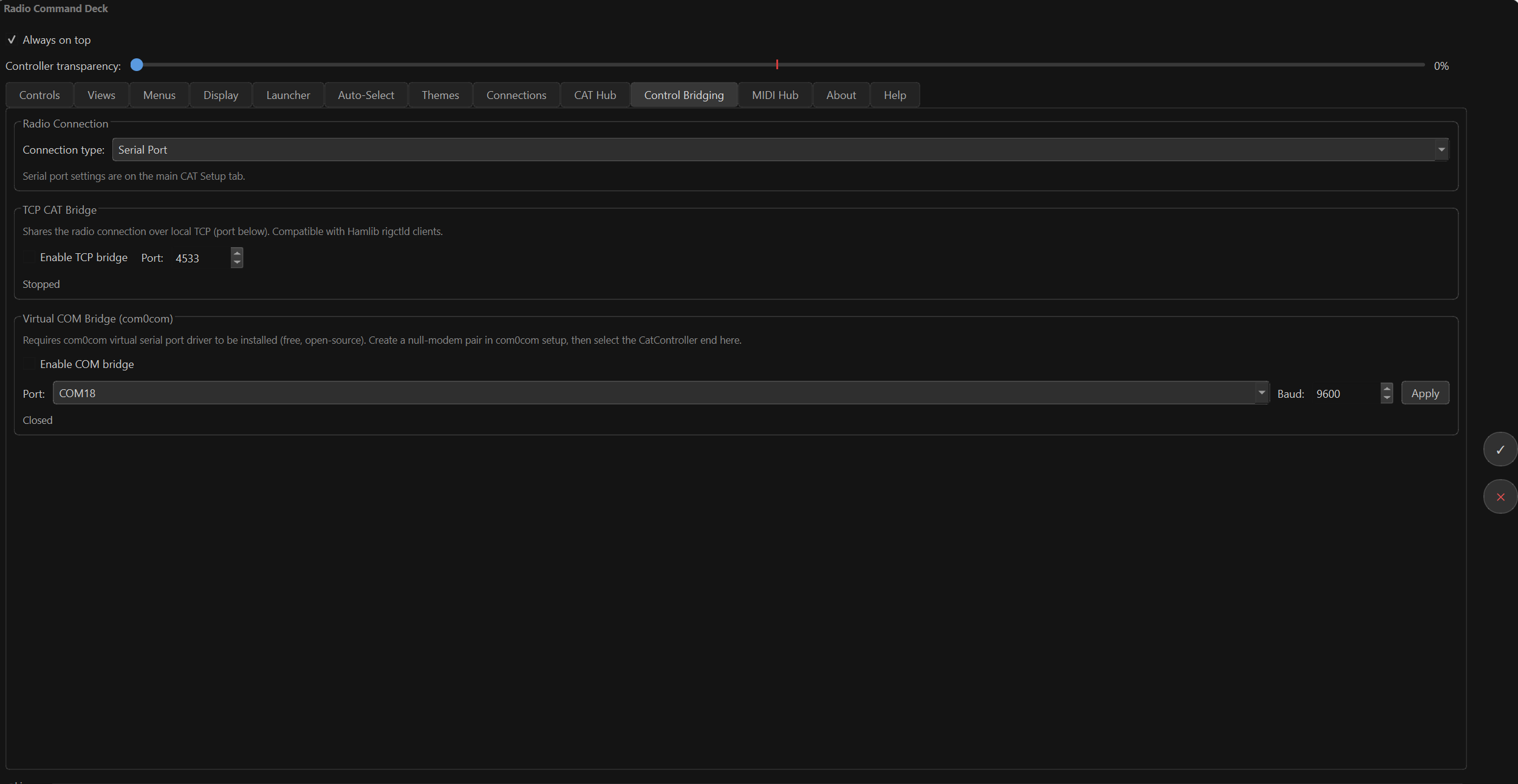
Task: Click the 'Serial port settings are on the main CAT Setup tab' note
Action: [134, 176]
